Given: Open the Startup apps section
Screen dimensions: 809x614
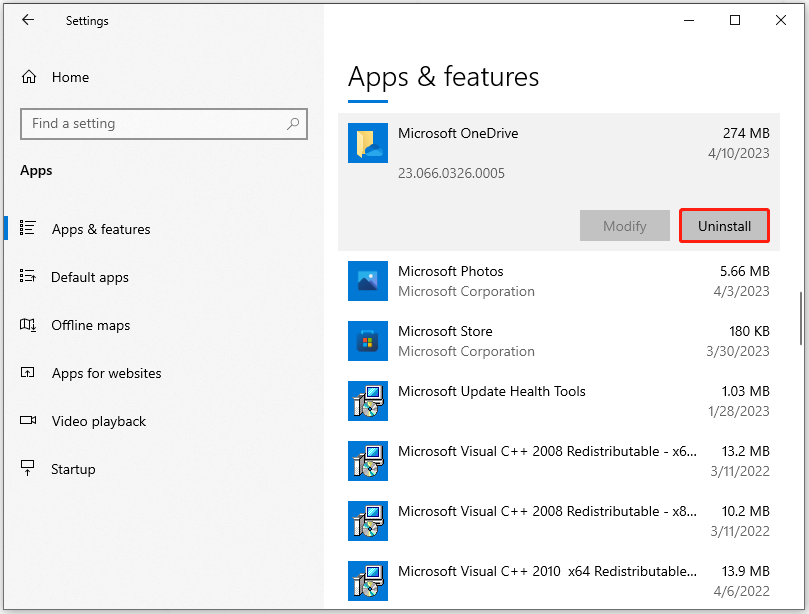Looking at the screenshot, I should click(x=73, y=469).
